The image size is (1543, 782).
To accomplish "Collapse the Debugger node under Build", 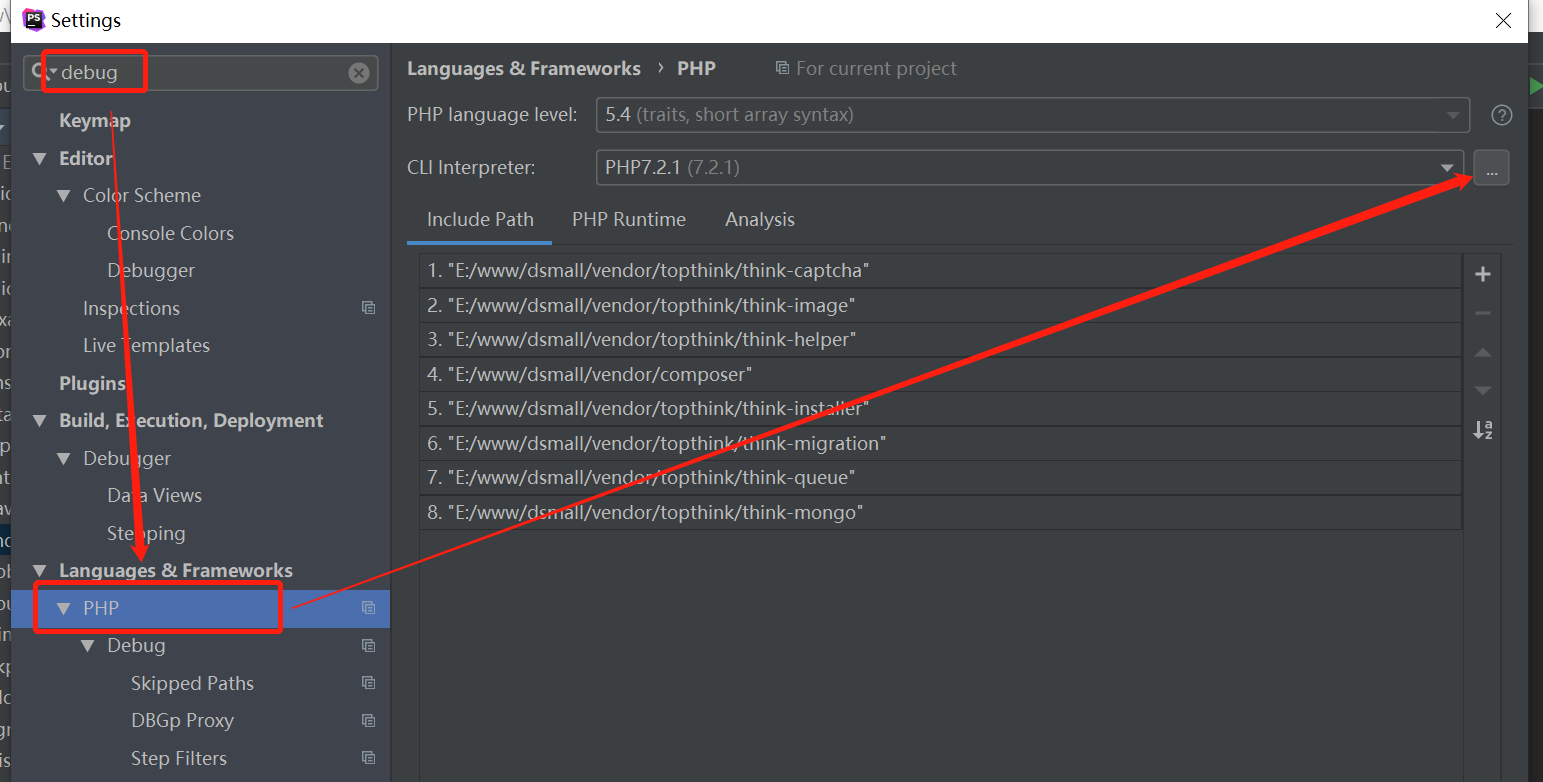I will click(x=64, y=459).
